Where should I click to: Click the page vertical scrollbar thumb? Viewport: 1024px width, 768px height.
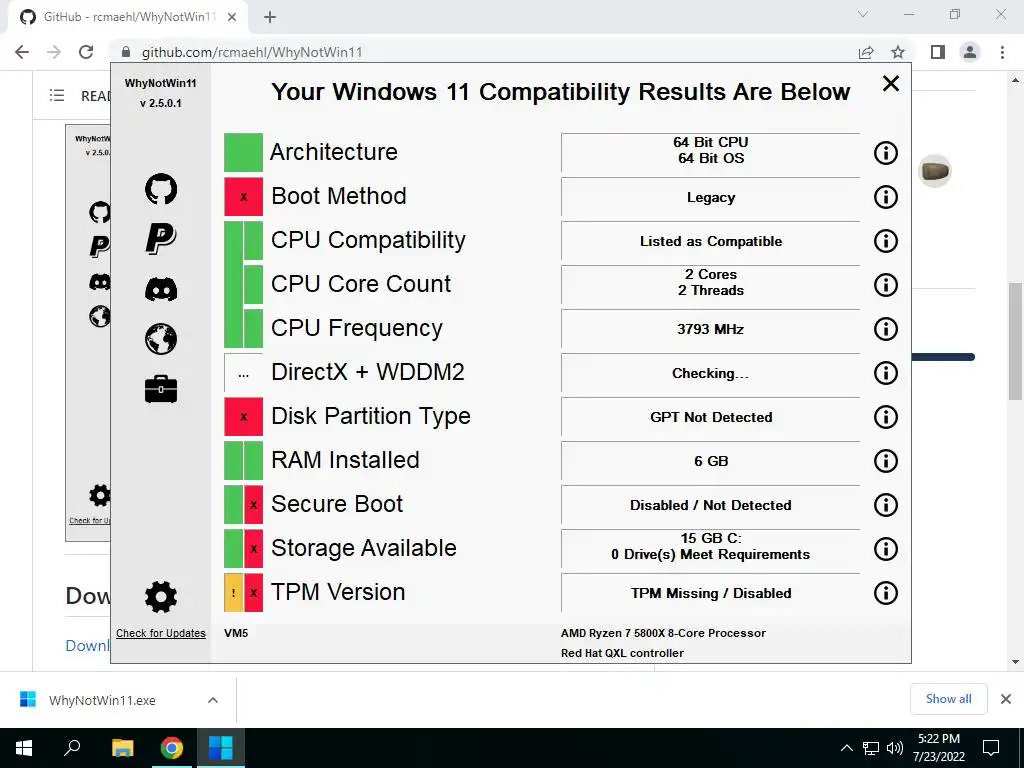1015,341
